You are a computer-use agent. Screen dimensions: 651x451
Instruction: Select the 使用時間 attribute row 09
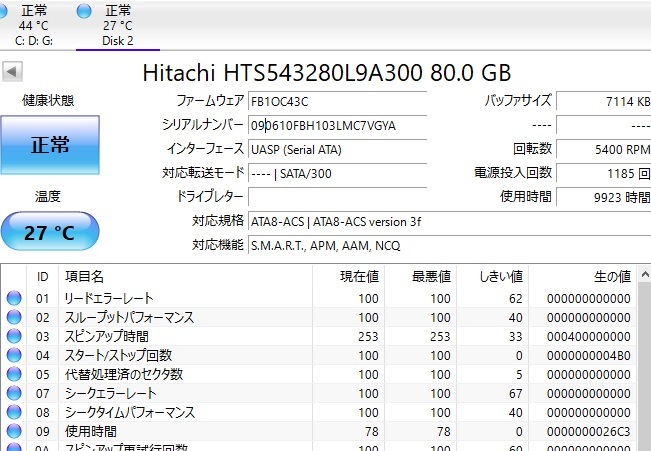tap(318, 431)
